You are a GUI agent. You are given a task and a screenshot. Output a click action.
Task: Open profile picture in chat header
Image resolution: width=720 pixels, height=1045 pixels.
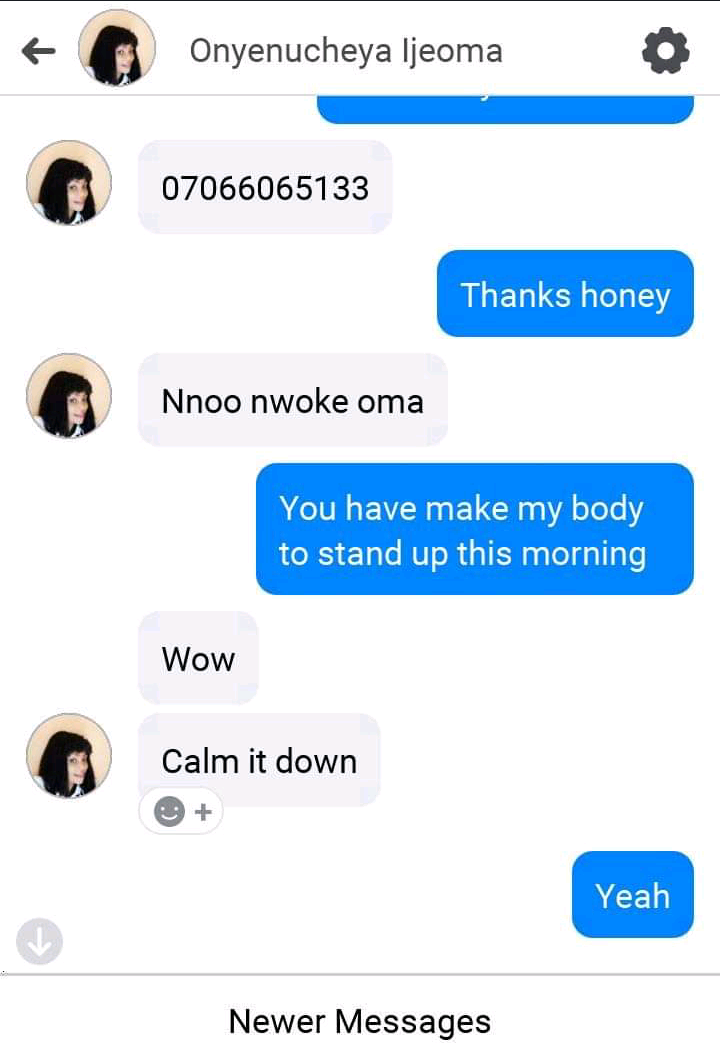(117, 48)
